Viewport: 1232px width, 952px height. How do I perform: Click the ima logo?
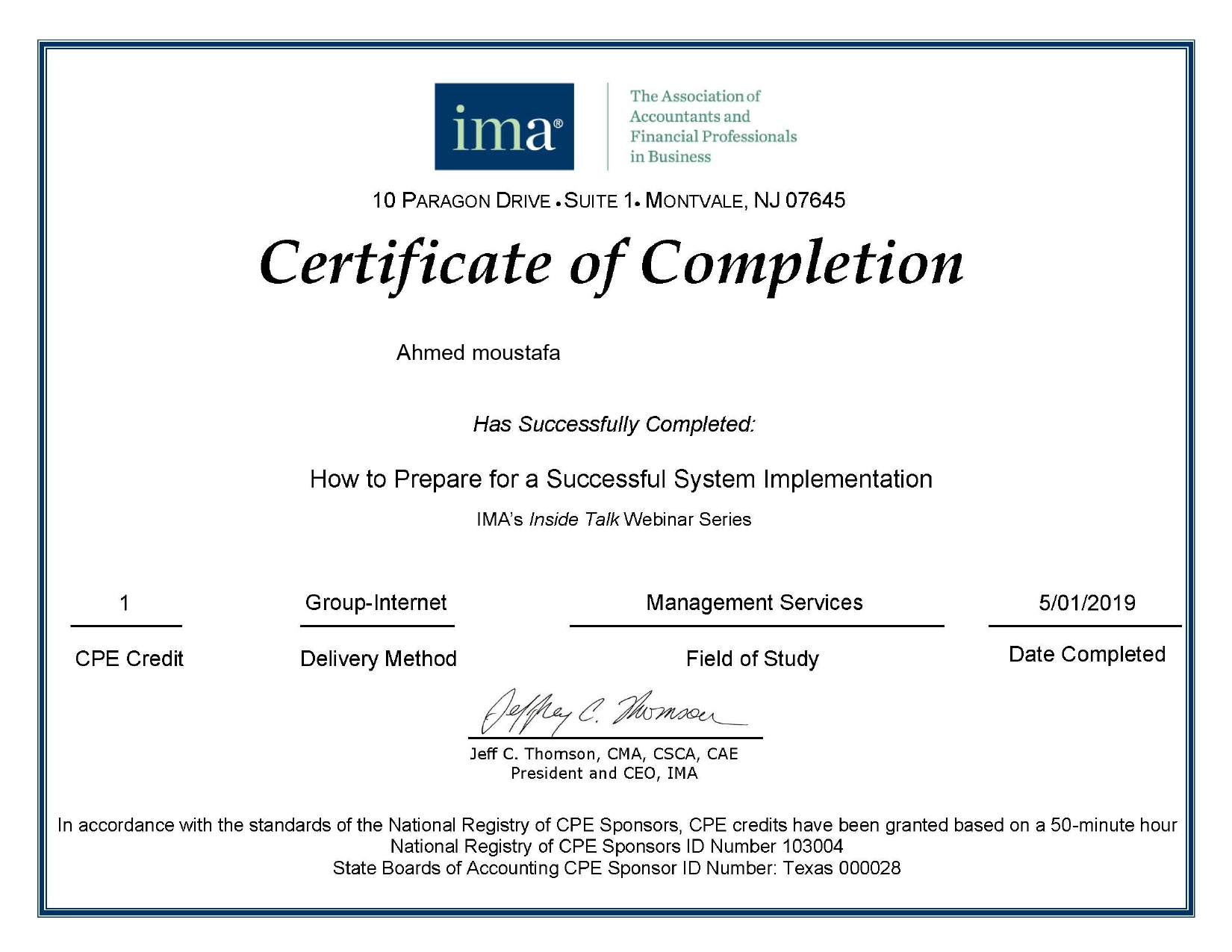pos(504,126)
